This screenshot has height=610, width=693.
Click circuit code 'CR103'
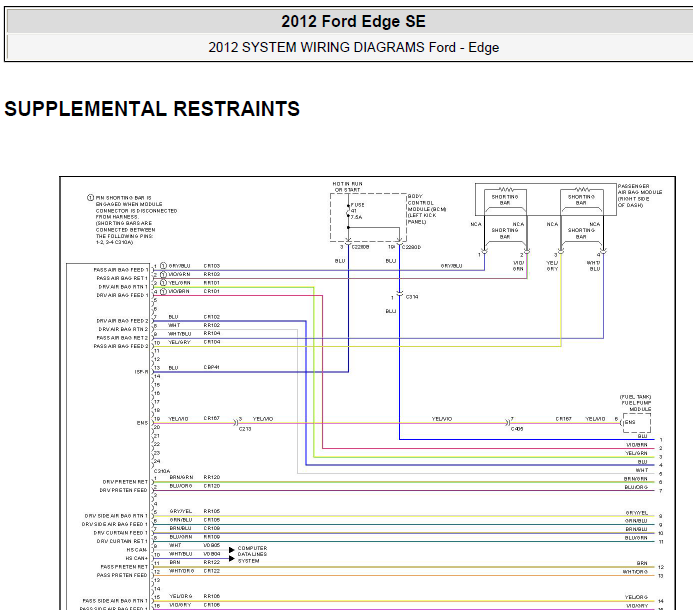pos(212,266)
